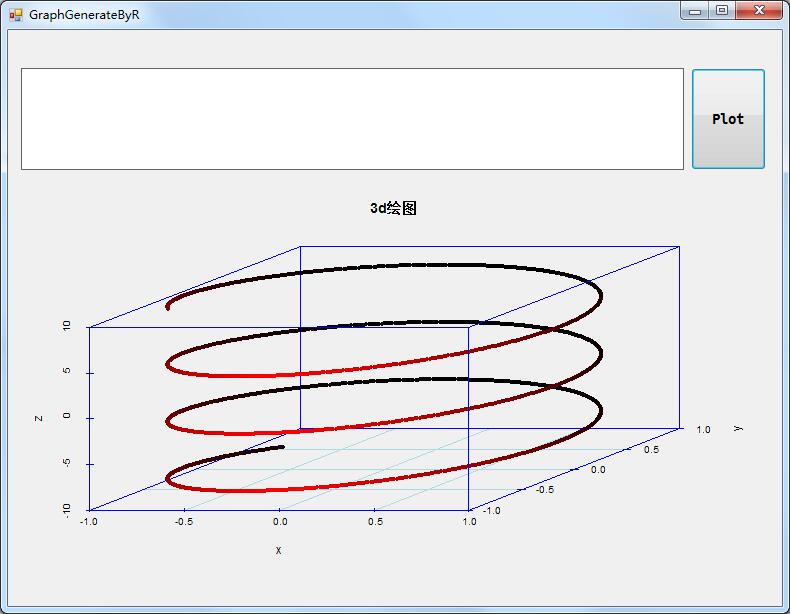This screenshot has width=790, height=614.
Task: Click the dark upper end of the spiral curve
Action: click(x=168, y=307)
